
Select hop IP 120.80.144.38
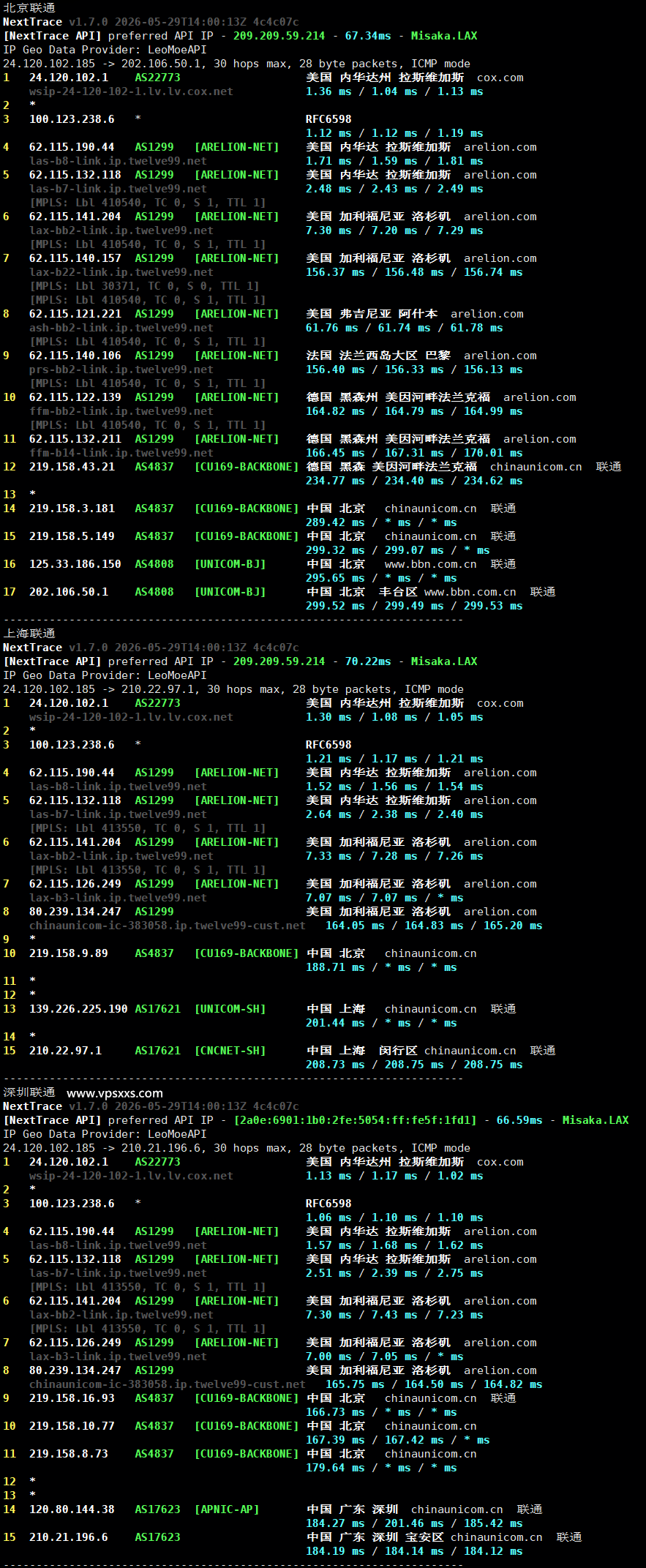(72, 1509)
